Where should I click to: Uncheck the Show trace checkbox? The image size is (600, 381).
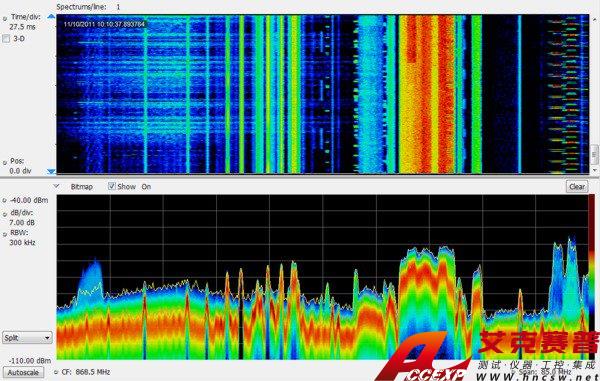pyautogui.click(x=112, y=186)
